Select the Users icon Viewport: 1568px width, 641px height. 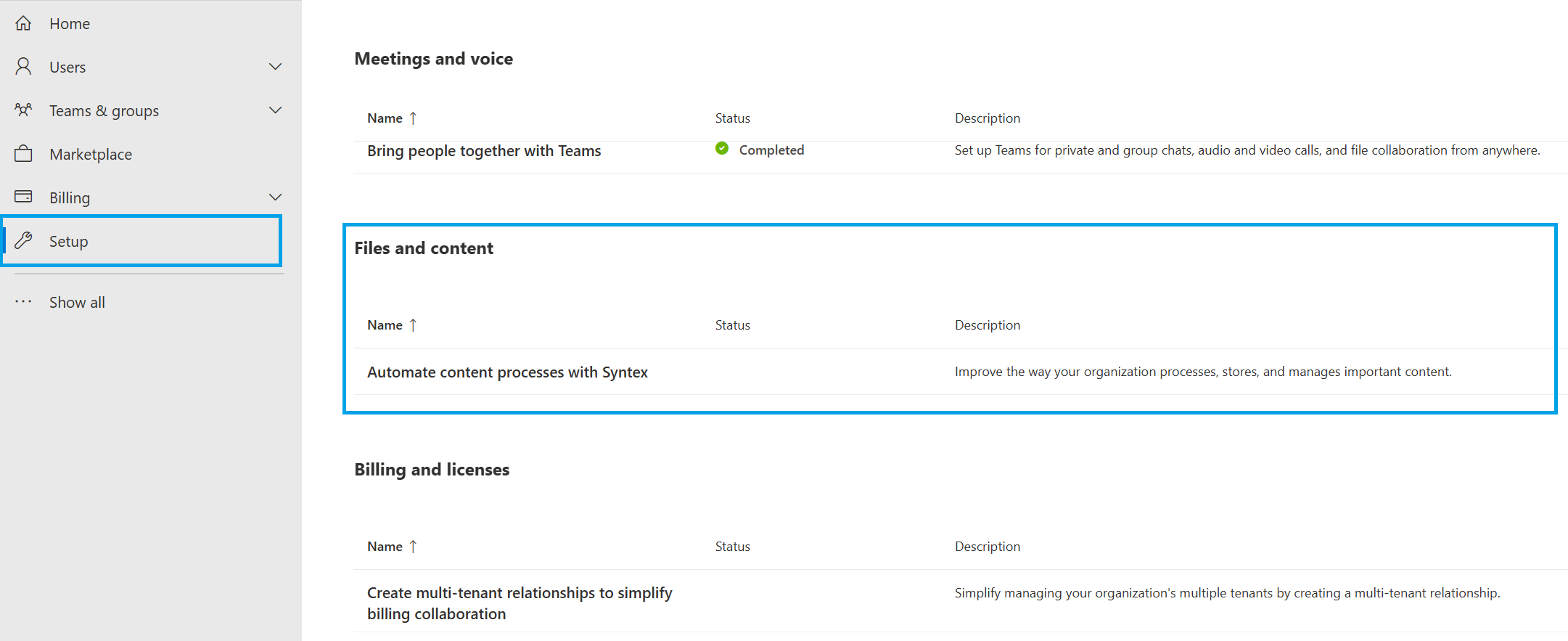tap(23, 66)
